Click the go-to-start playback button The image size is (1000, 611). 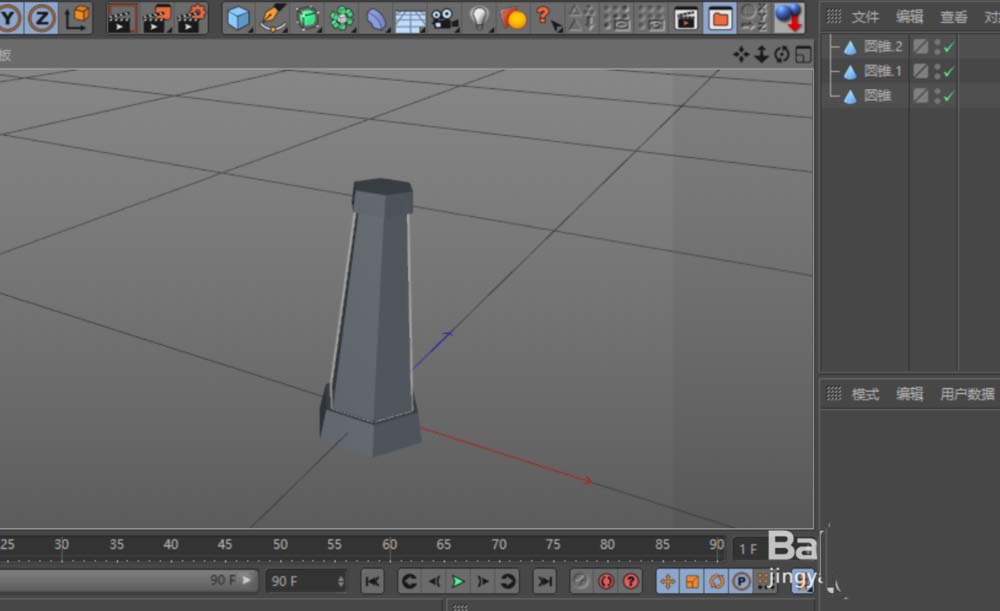pos(372,581)
